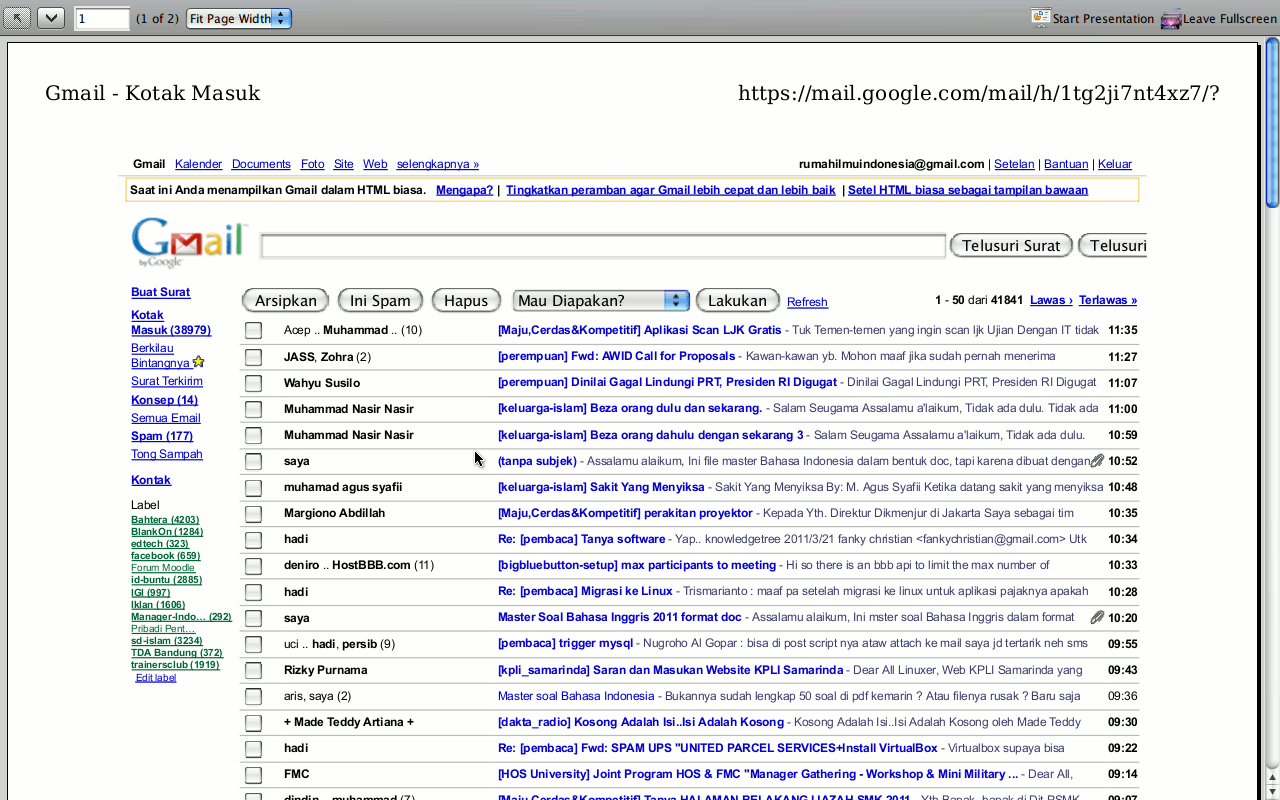The width and height of the screenshot is (1280, 800).
Task: Open Kalender in top navigation
Action: (198, 164)
